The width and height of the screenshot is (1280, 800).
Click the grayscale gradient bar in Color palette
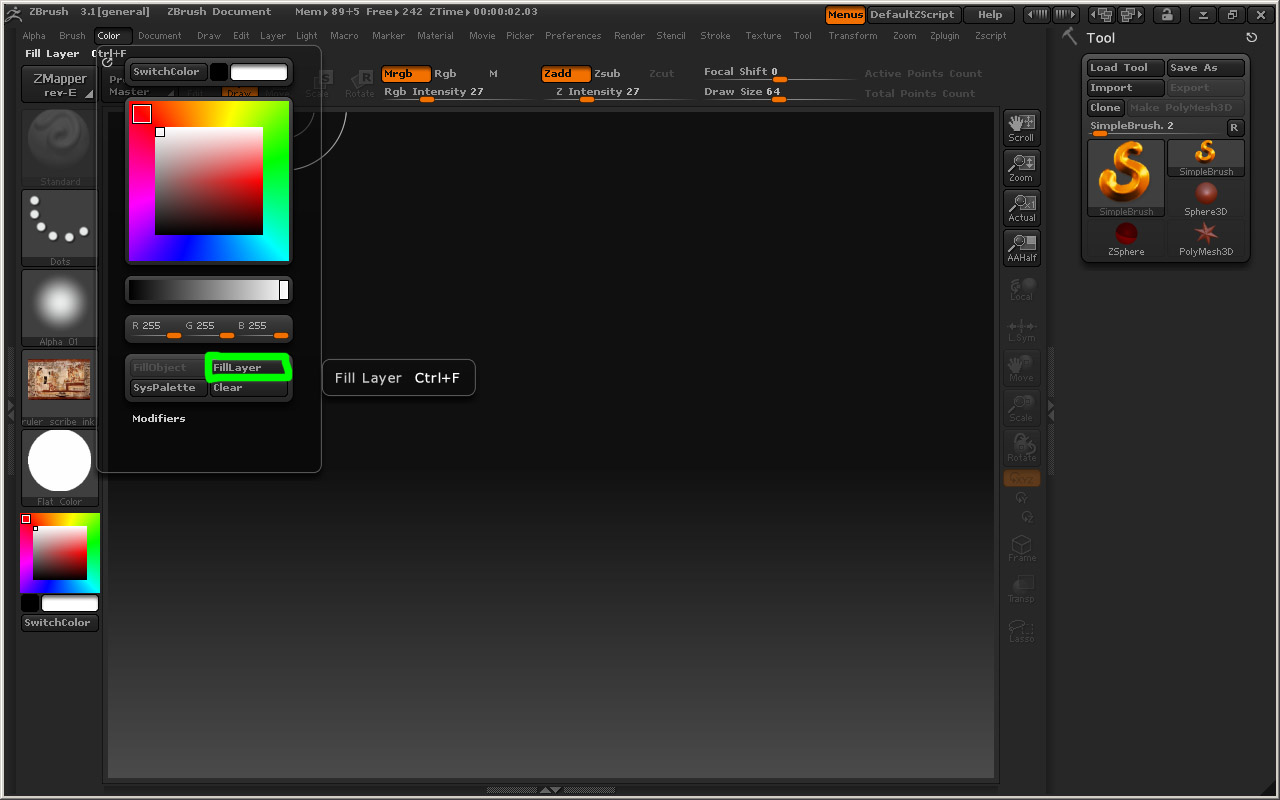[x=208, y=290]
